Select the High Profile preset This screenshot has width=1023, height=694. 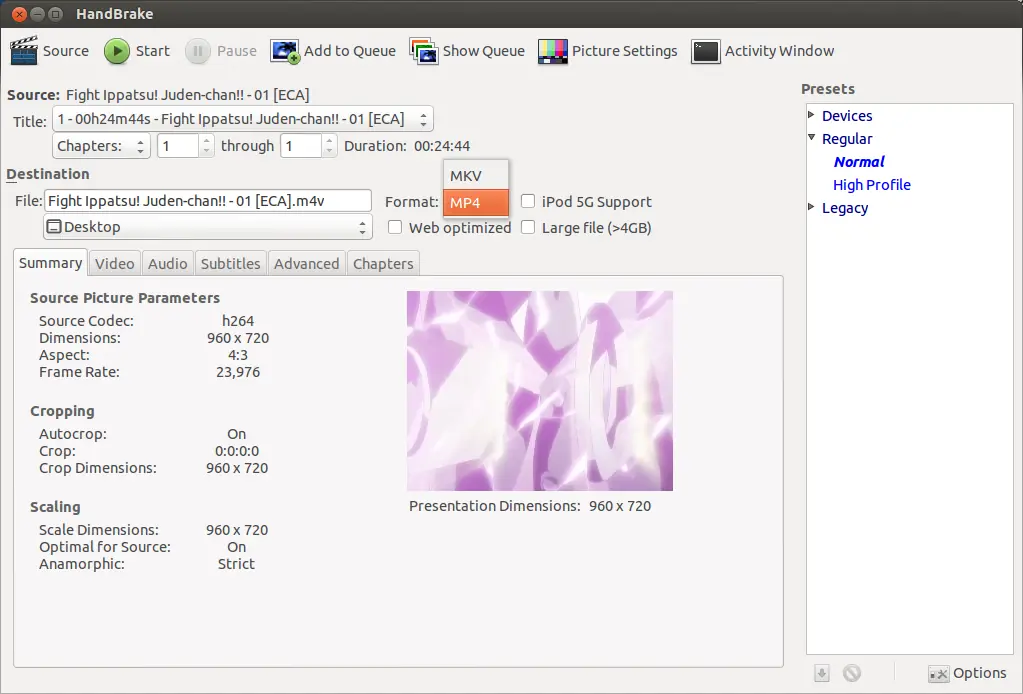tap(872, 184)
